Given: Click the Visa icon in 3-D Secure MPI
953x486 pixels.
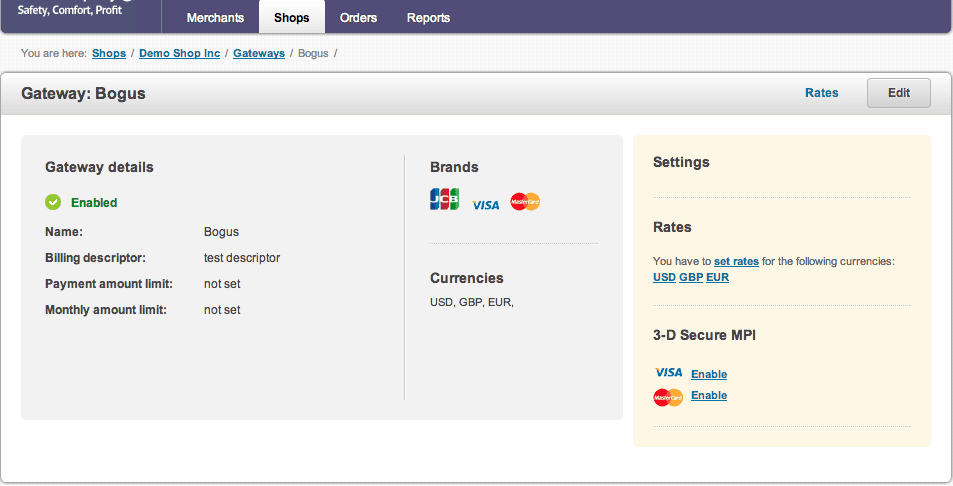Looking at the screenshot, I should [x=668, y=373].
